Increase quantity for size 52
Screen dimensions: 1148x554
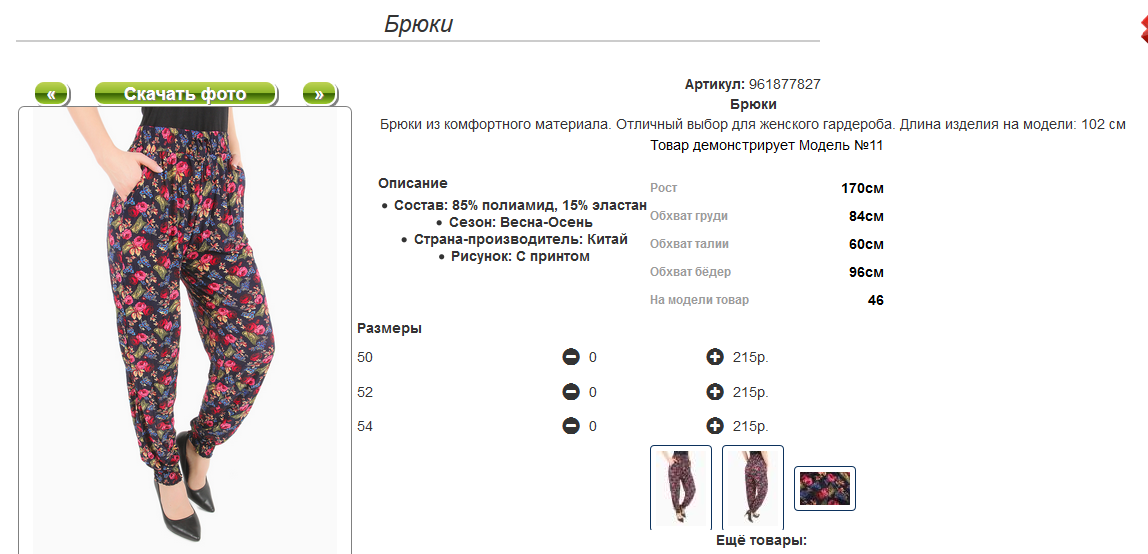click(715, 392)
